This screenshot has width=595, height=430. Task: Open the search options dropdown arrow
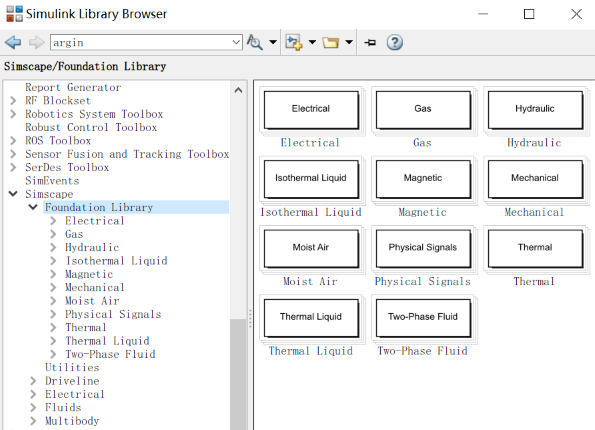273,42
